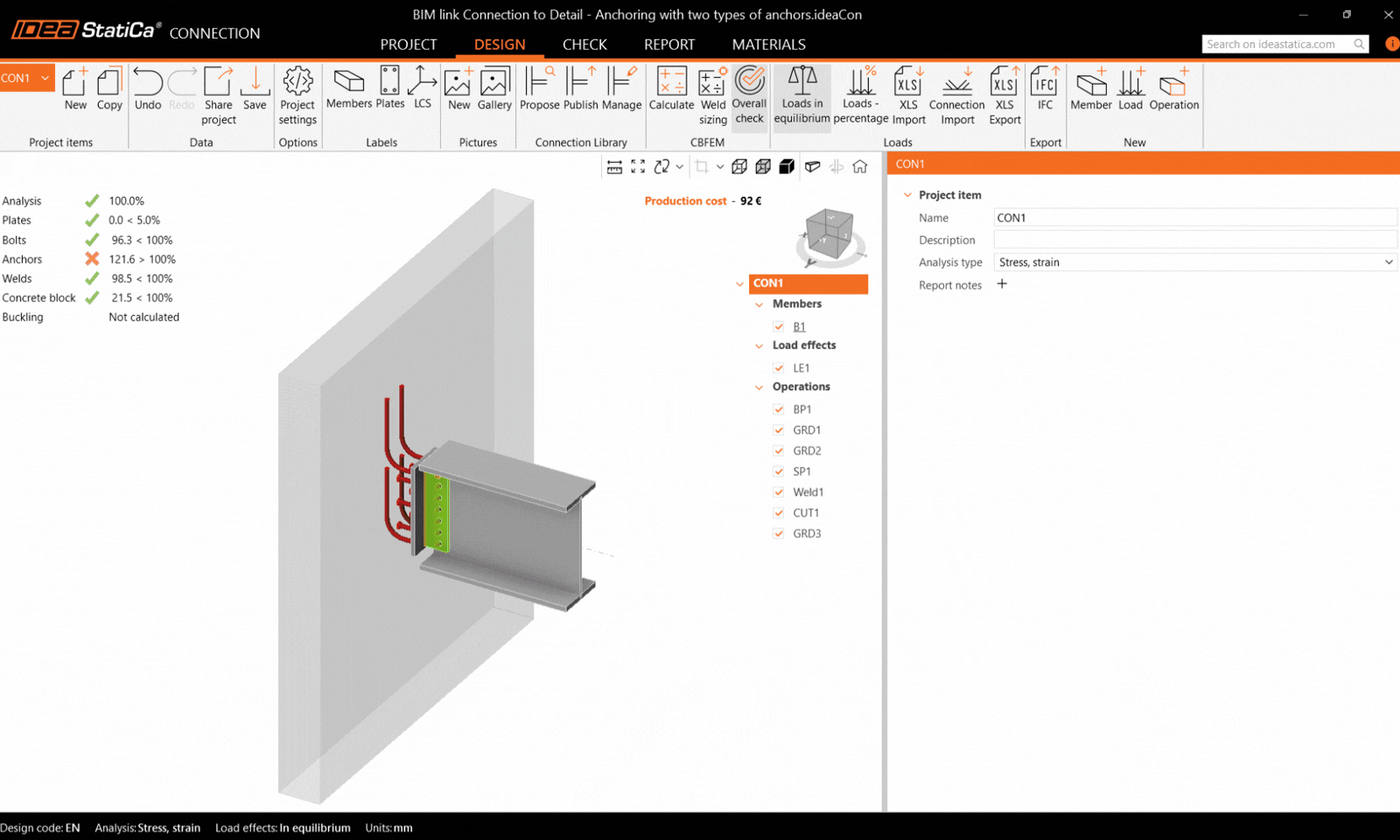Add a new Operation from ribbon

(1173, 89)
